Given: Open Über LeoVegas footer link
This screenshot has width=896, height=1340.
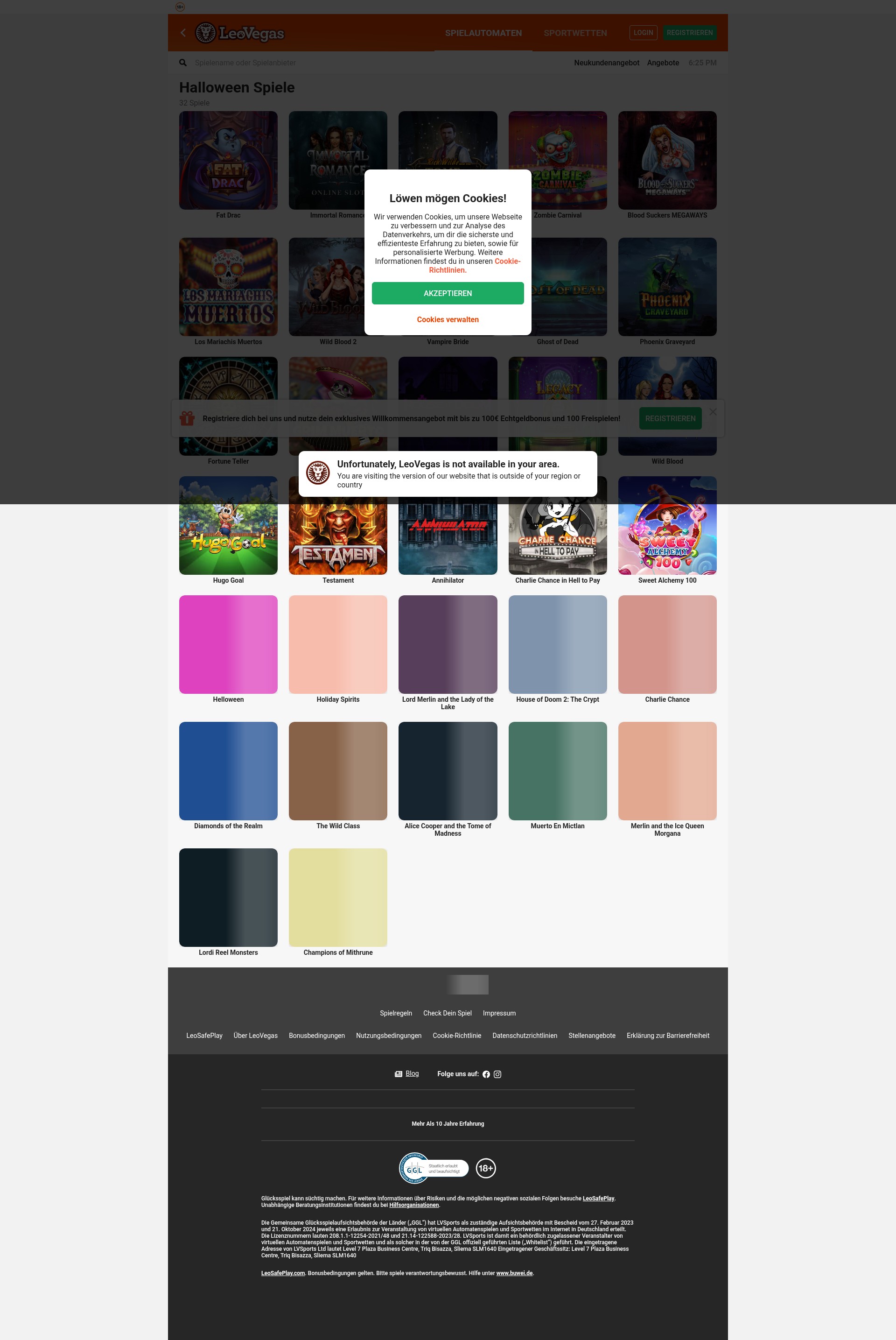Looking at the screenshot, I should (255, 1035).
